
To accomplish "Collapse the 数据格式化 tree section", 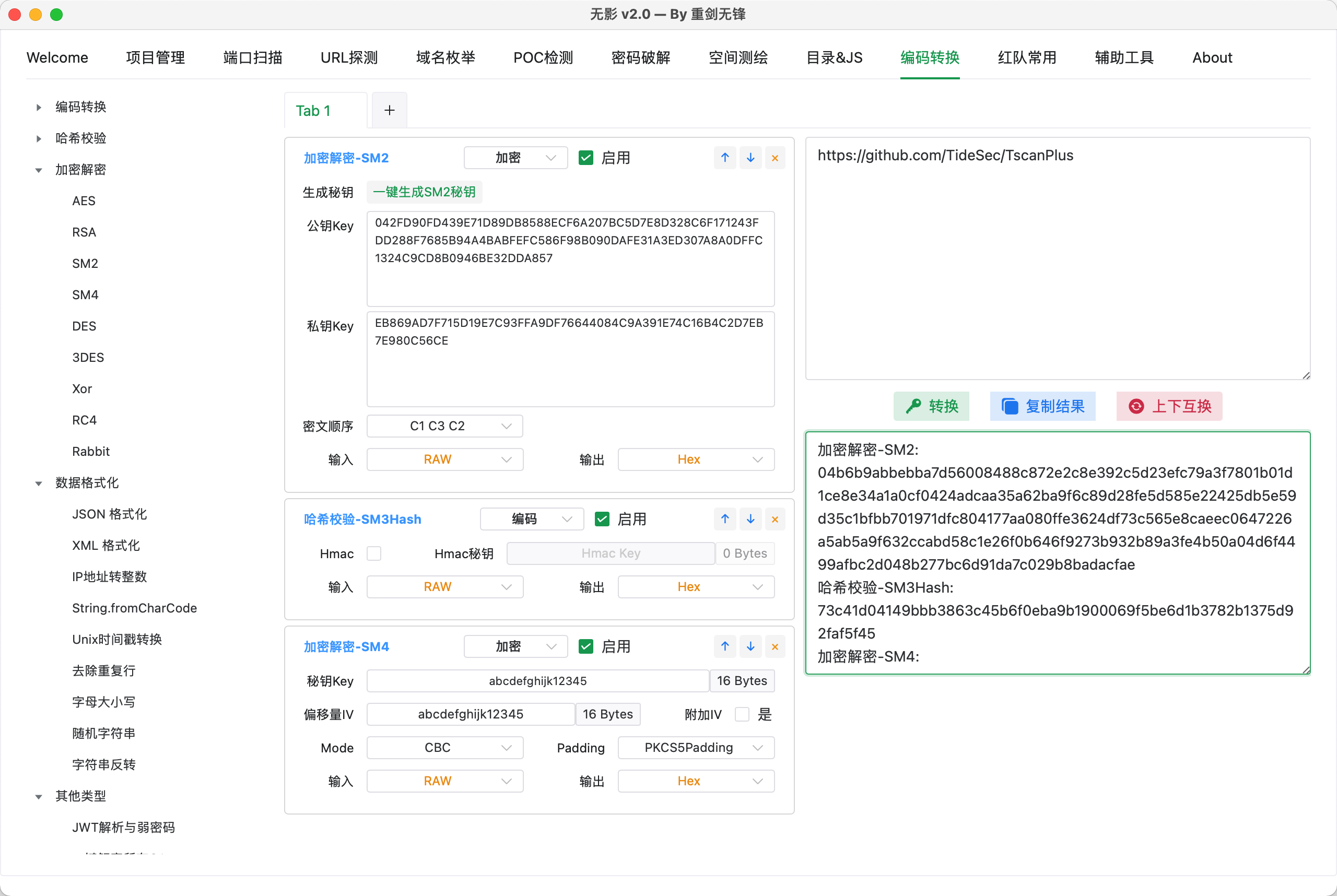I will (x=39, y=484).
